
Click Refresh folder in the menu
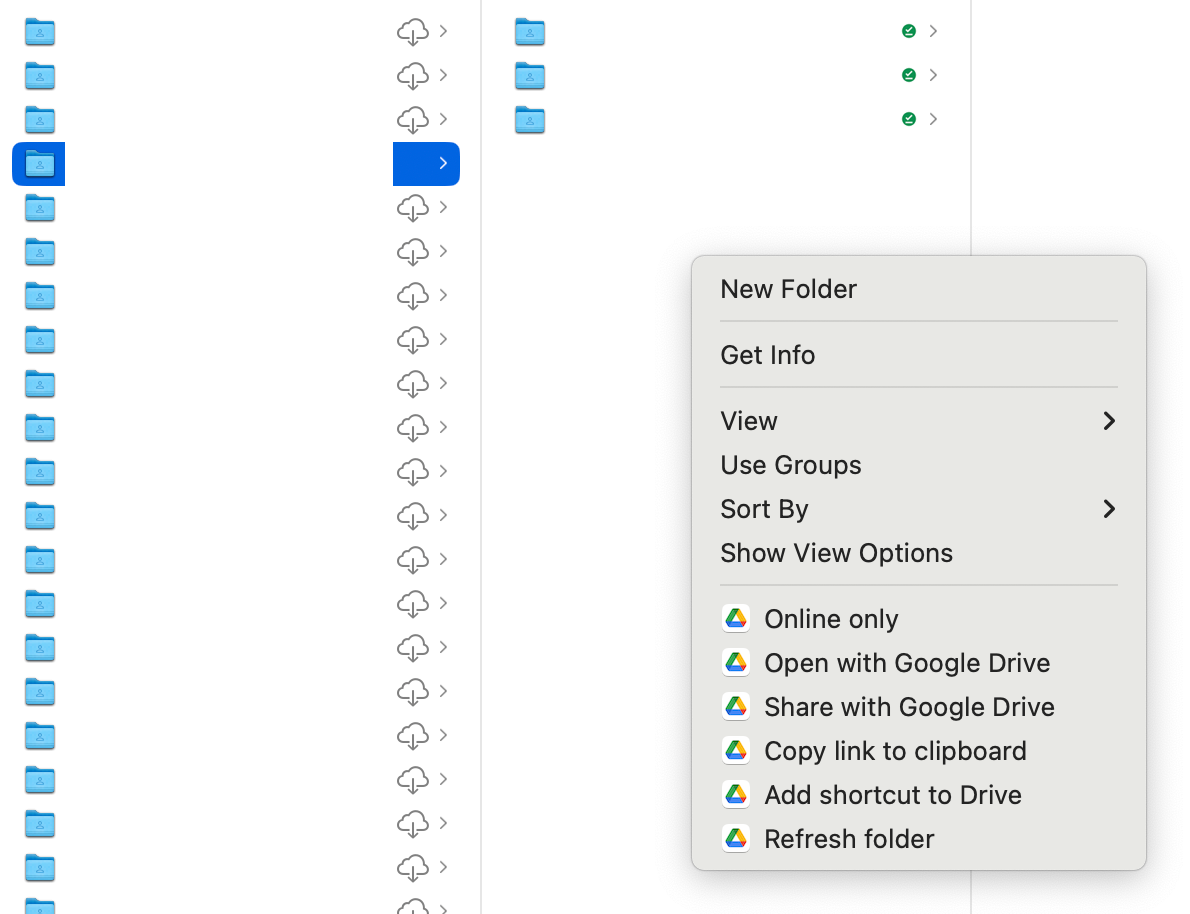[x=849, y=839]
